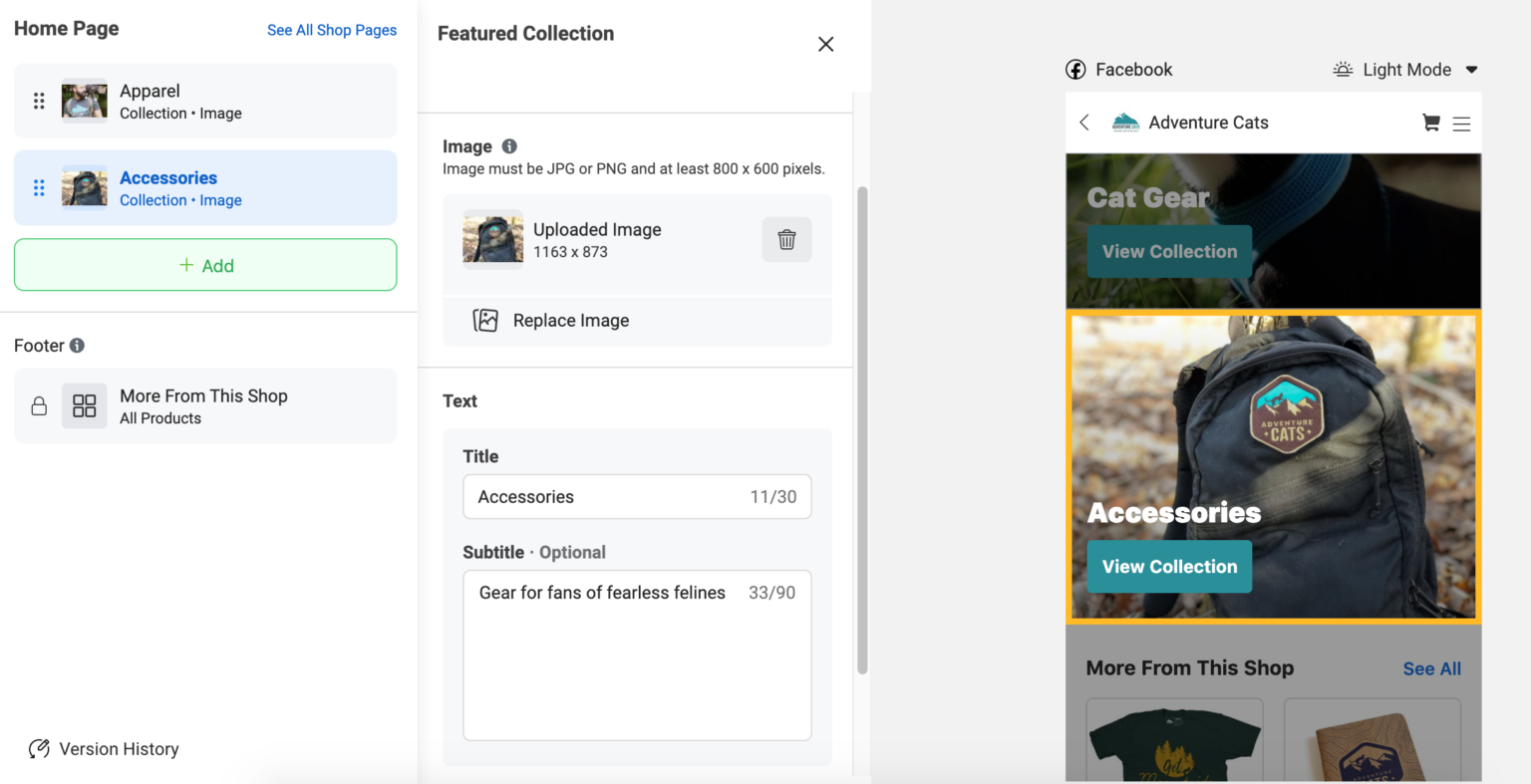
Task: Click the back arrow in the shop preview
Action: pyautogui.click(x=1084, y=122)
